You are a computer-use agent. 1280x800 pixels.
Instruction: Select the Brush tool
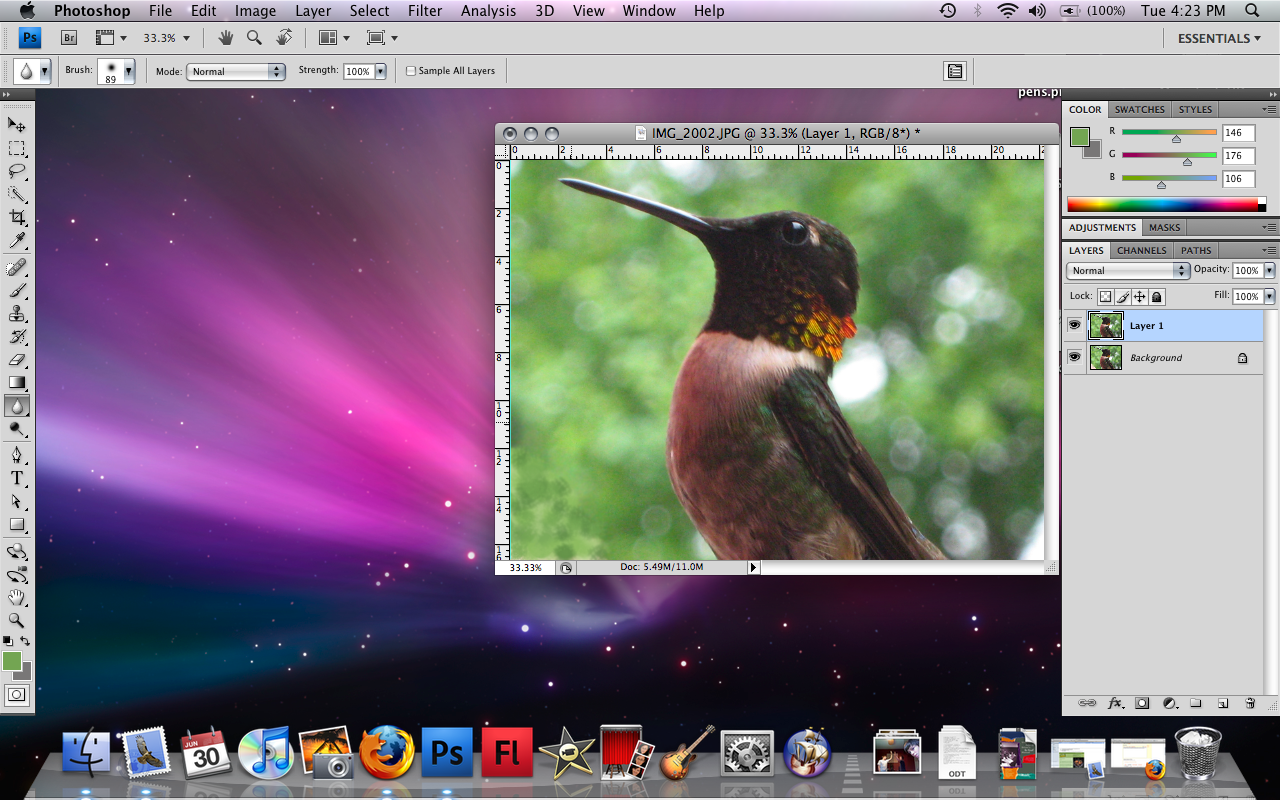point(17,290)
